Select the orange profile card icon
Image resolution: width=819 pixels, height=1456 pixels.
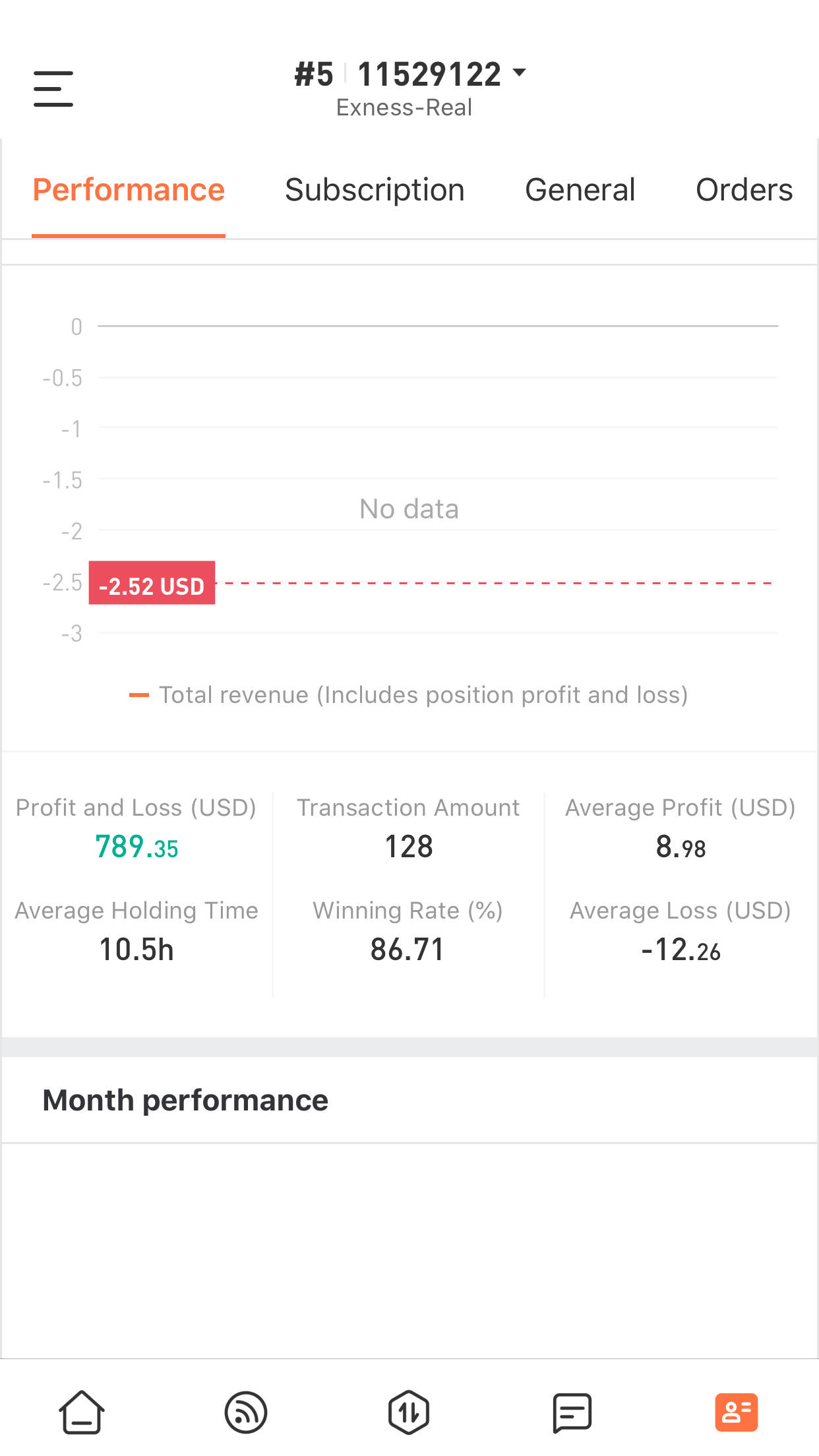tap(736, 1412)
